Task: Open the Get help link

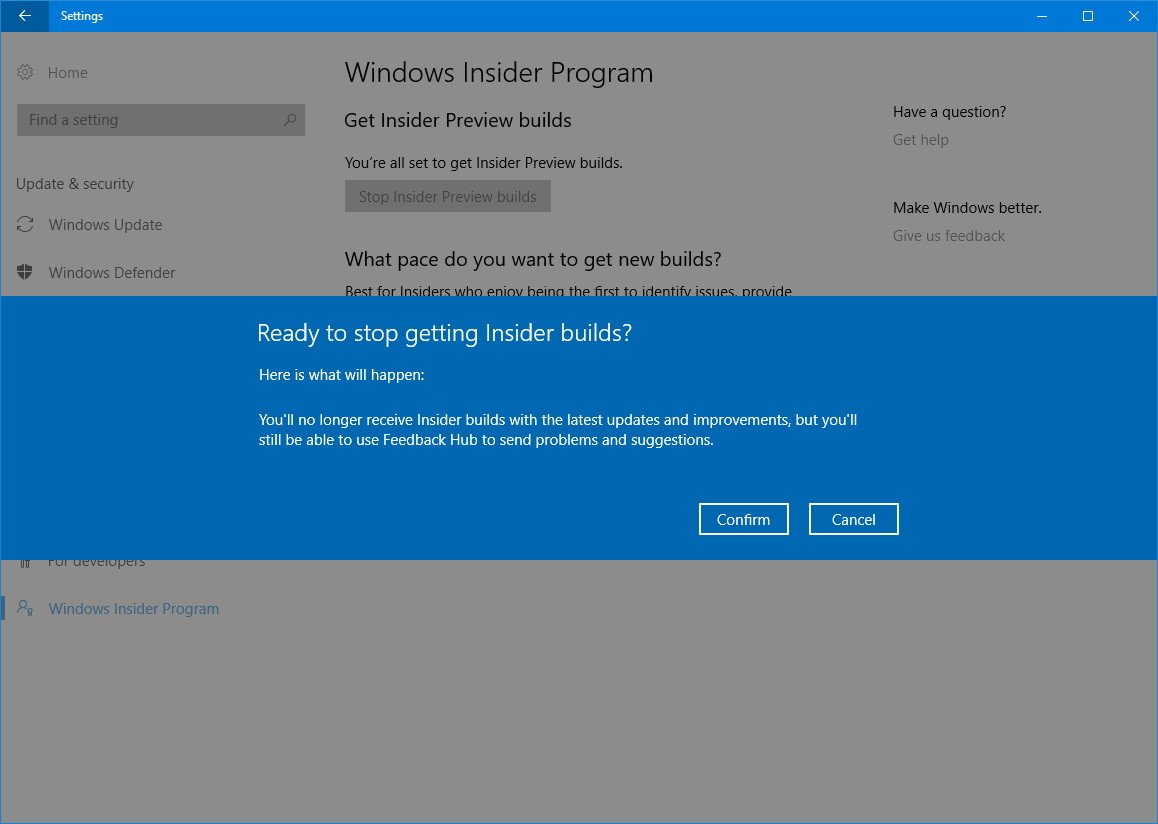Action: 920,140
